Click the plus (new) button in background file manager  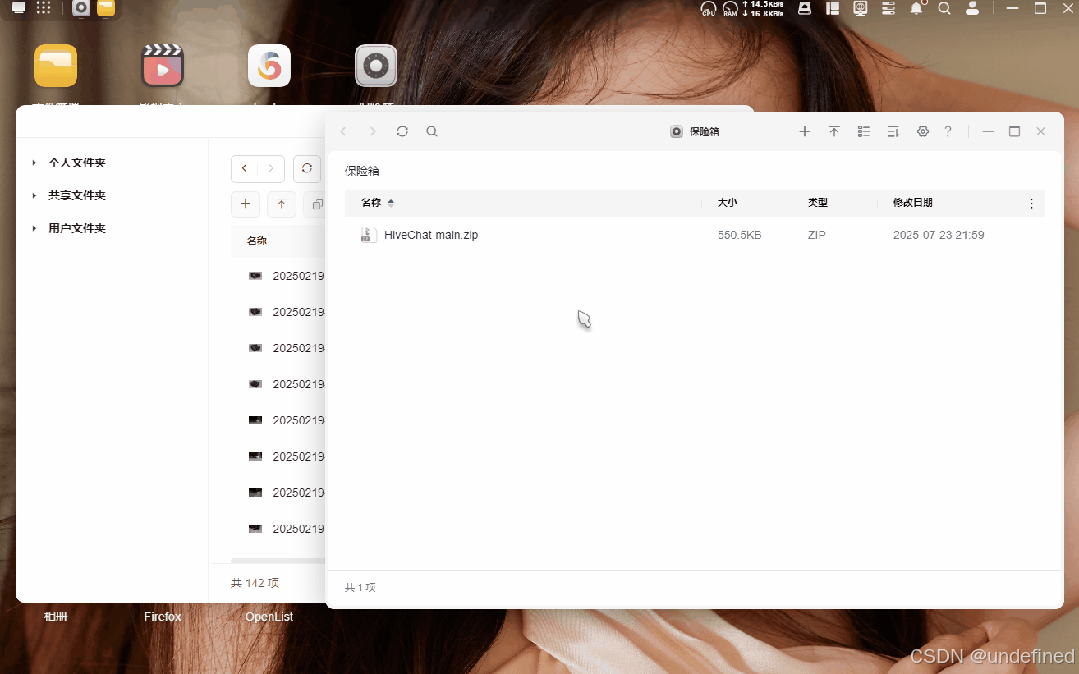point(245,204)
